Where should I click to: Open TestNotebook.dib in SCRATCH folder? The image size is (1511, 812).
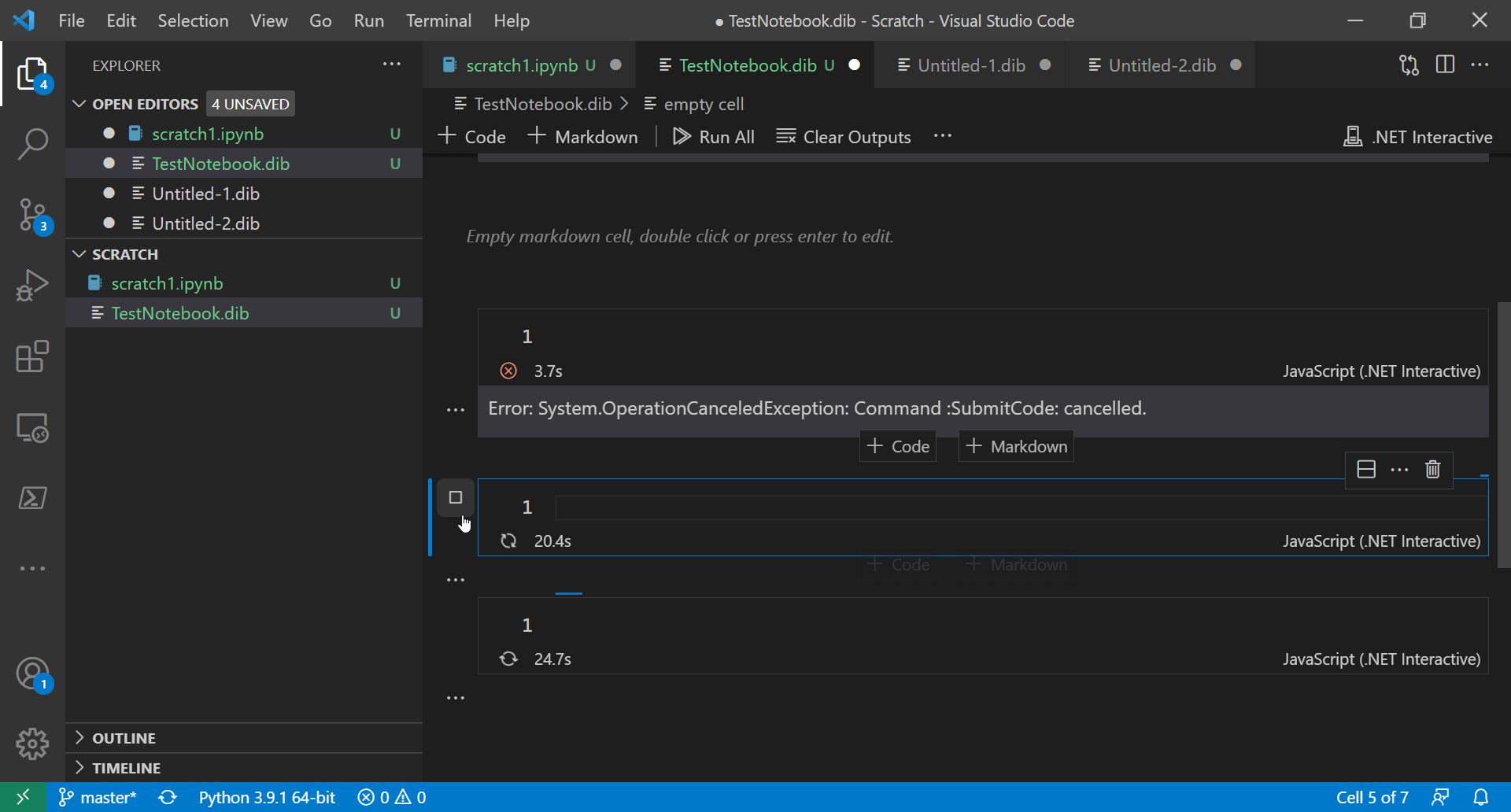click(244, 313)
